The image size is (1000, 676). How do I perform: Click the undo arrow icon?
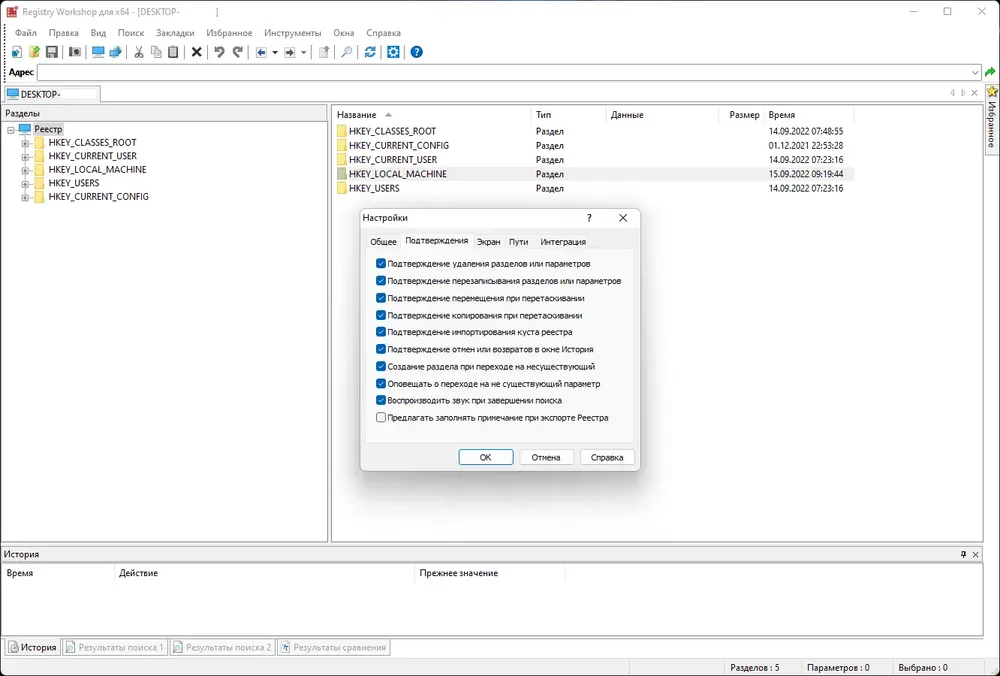(219, 52)
